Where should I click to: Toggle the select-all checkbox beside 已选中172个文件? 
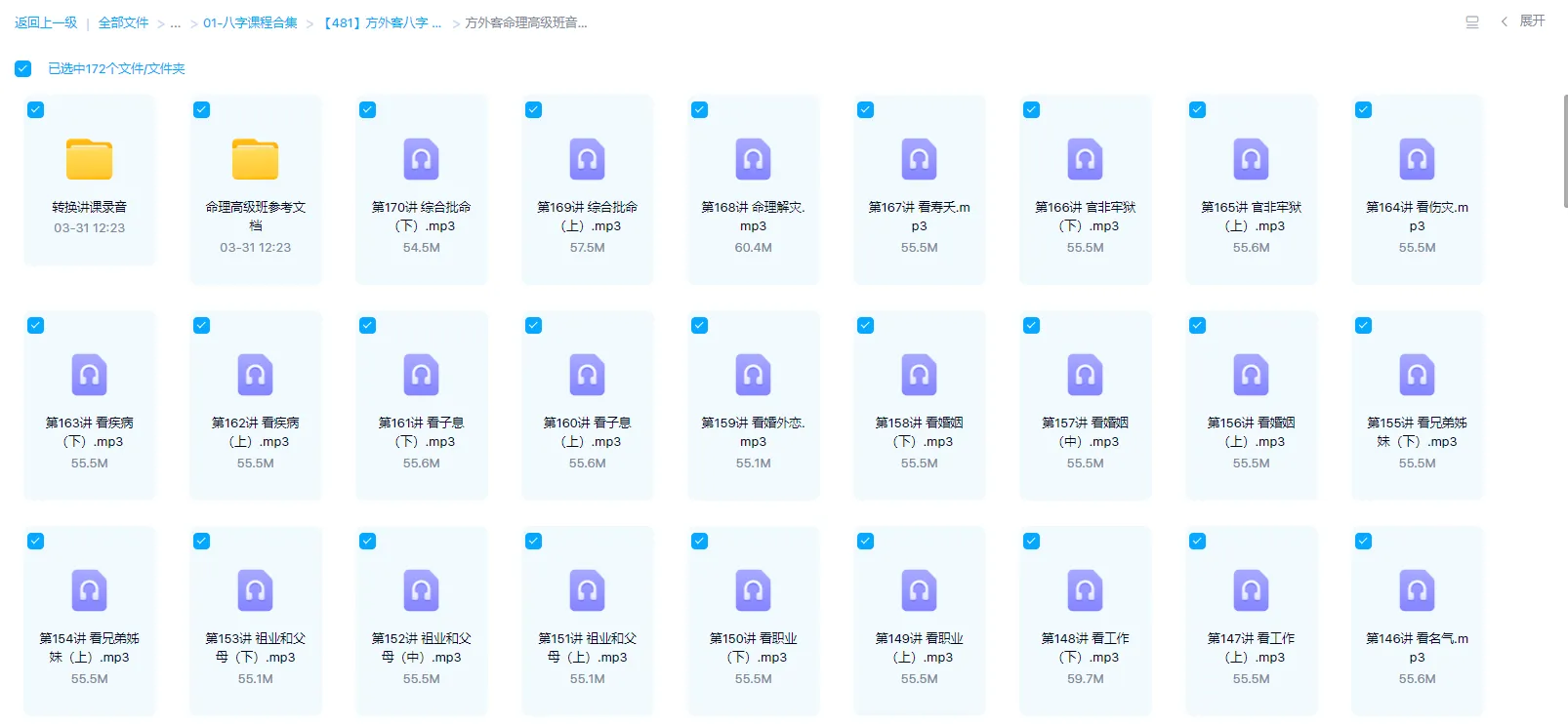[22, 68]
